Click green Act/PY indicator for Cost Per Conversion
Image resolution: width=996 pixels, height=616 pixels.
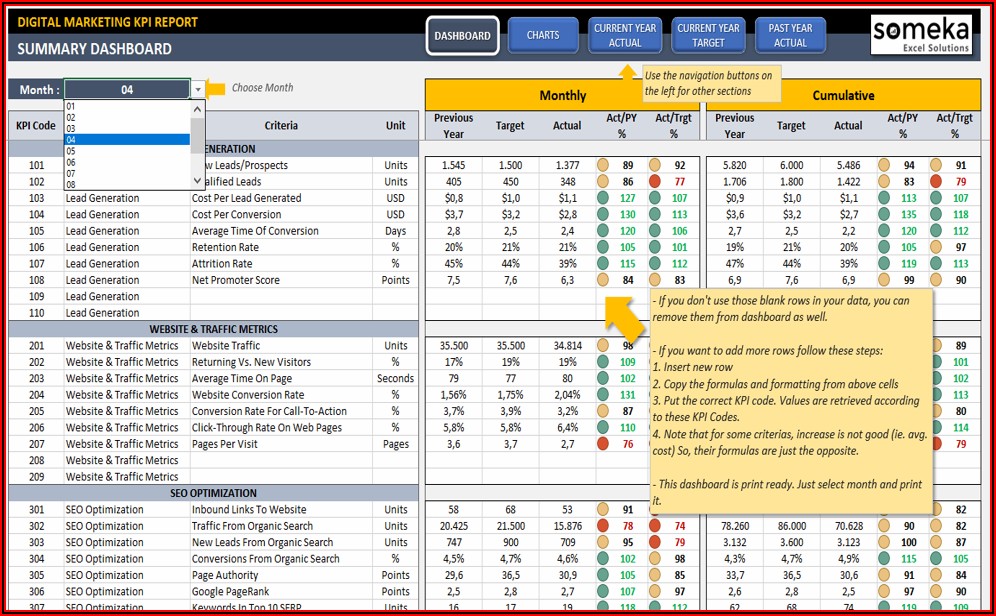coord(604,214)
